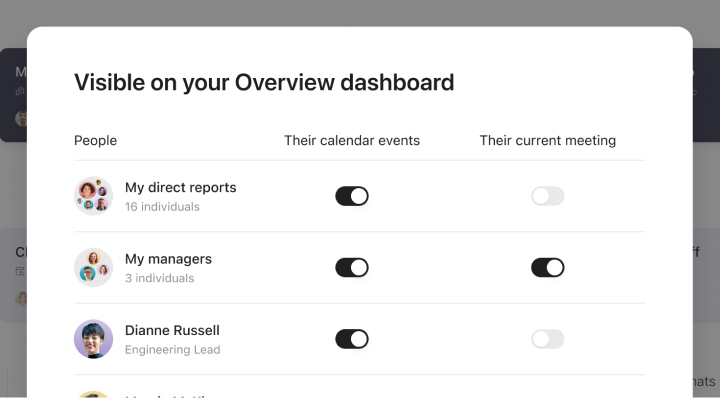Select the My direct reports label
Image resolution: width=720 pixels, height=398 pixels.
point(180,188)
